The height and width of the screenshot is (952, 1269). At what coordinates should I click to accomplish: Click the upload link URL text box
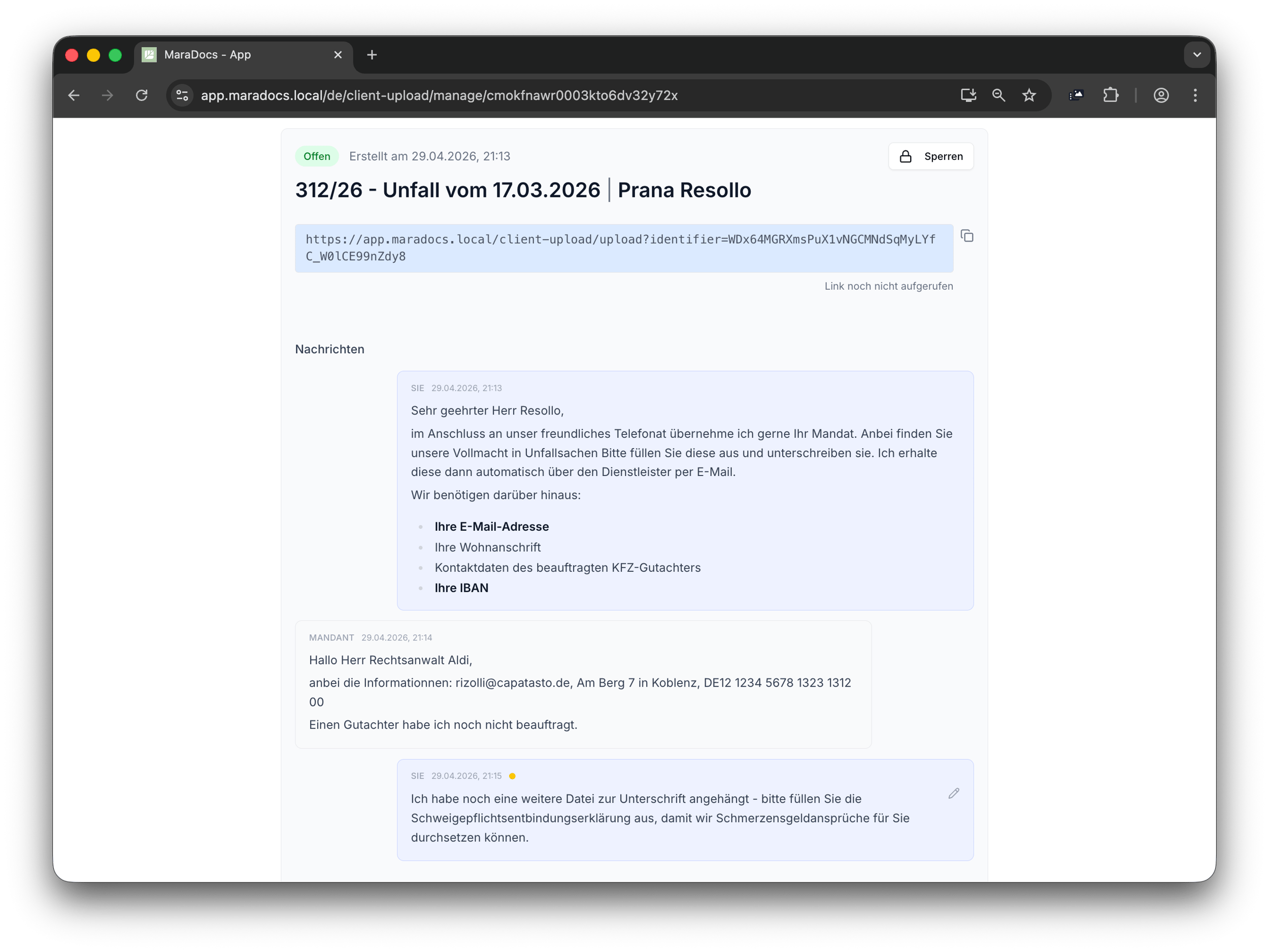[x=624, y=248]
